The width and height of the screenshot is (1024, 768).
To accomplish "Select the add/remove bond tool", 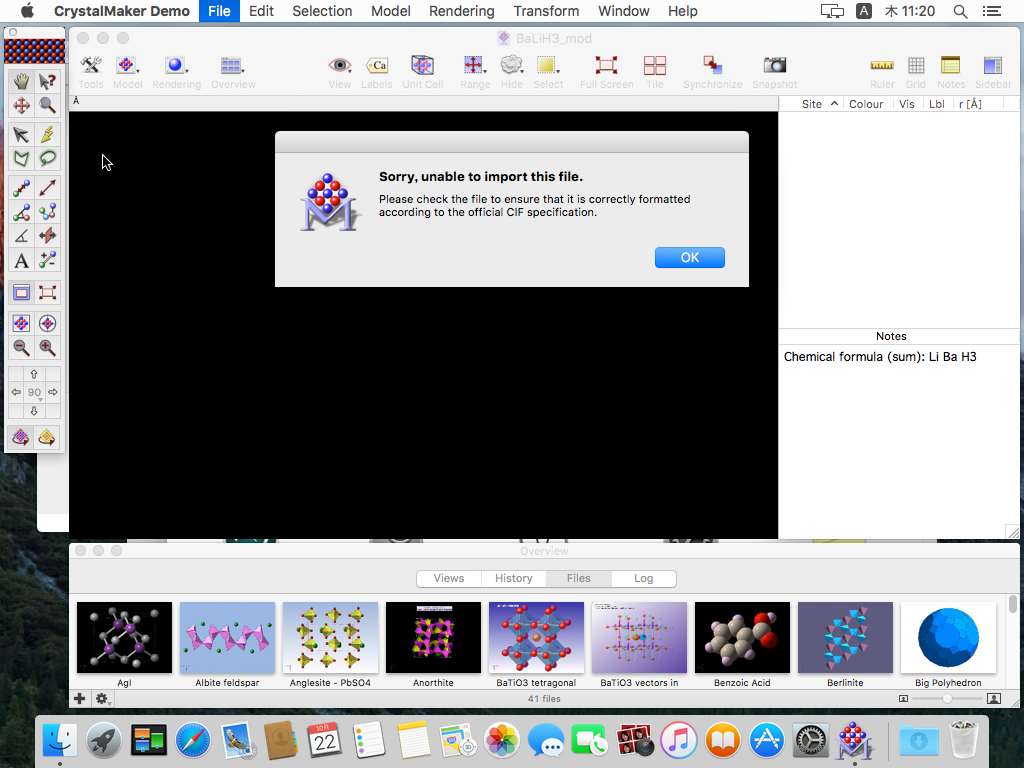I will [47, 261].
